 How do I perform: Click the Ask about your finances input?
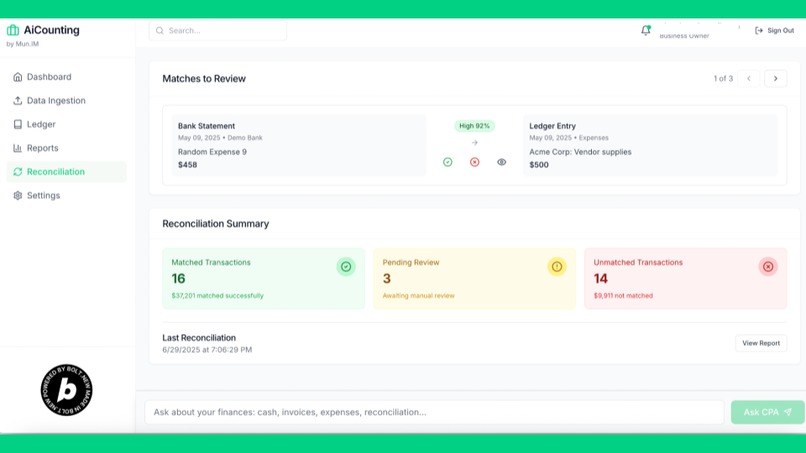point(434,412)
